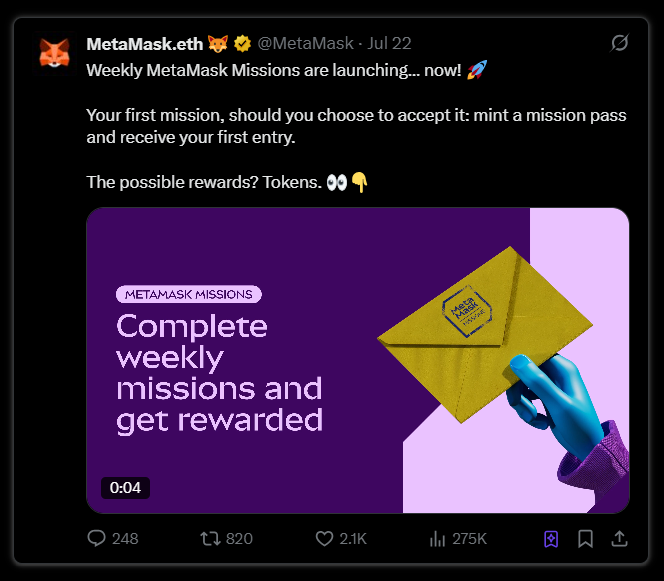Share the tweet via the upload arrow icon
This screenshot has width=664, height=581.
tap(619, 538)
